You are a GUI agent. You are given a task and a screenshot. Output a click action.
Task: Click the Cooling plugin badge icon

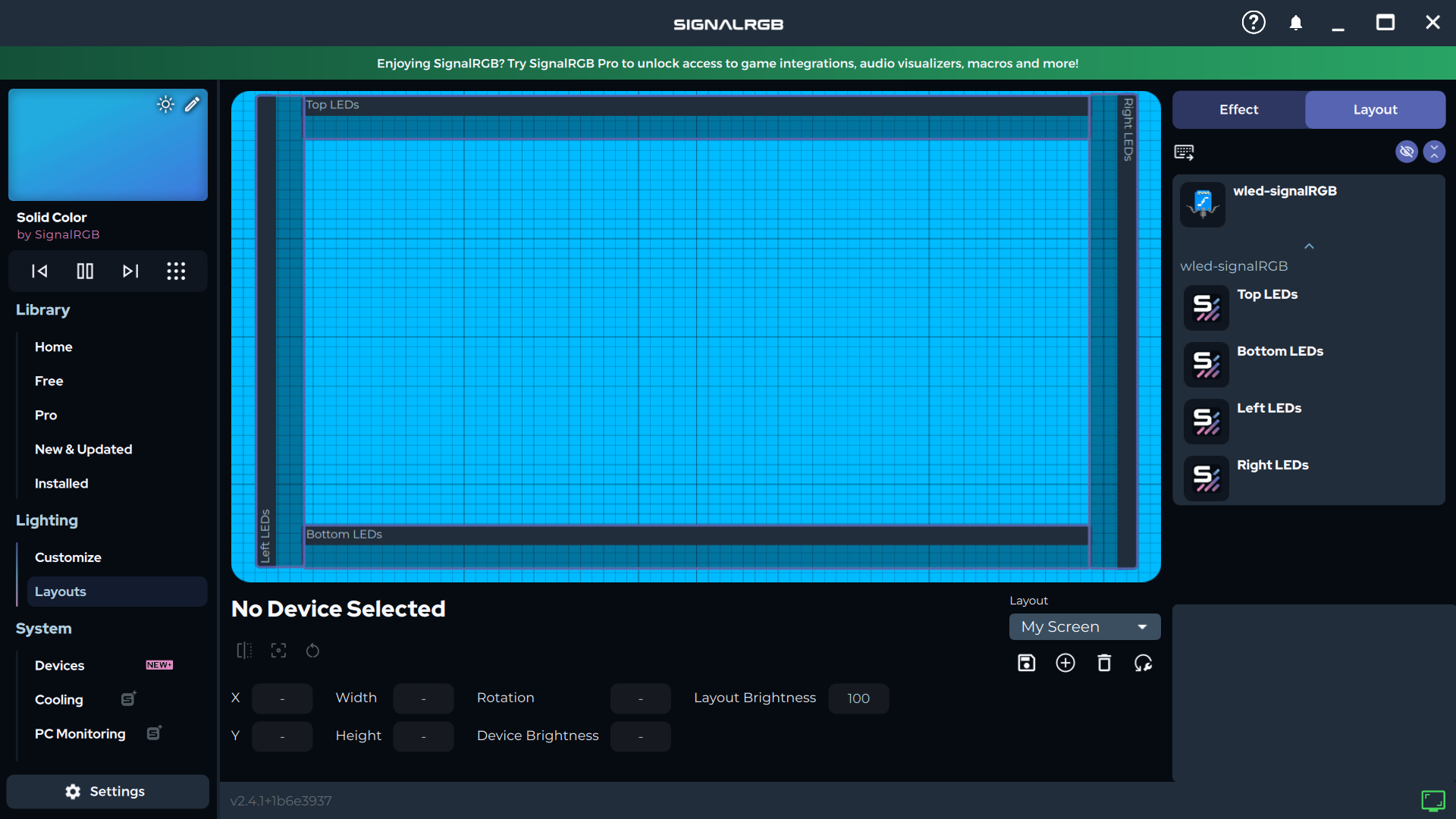click(129, 698)
